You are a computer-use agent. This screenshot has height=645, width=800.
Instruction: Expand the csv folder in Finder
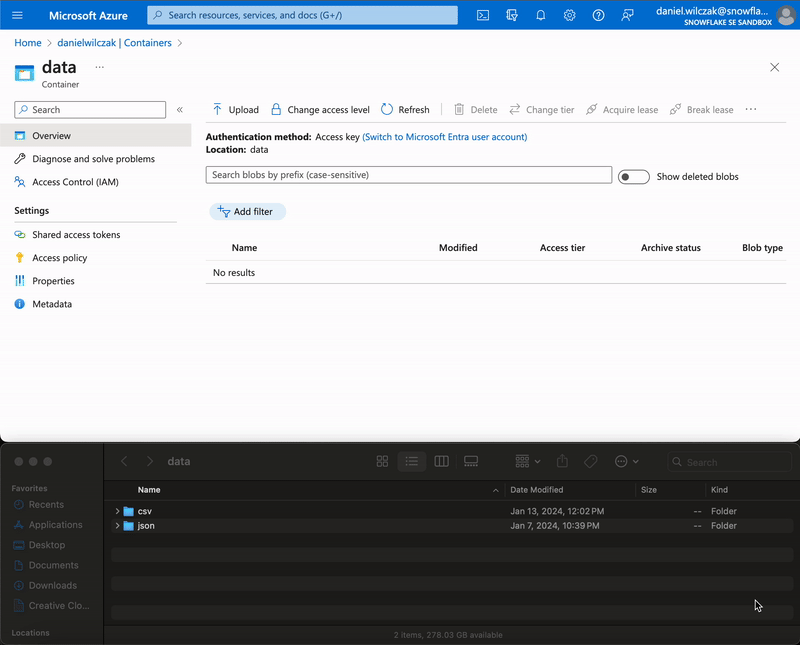tap(117, 511)
